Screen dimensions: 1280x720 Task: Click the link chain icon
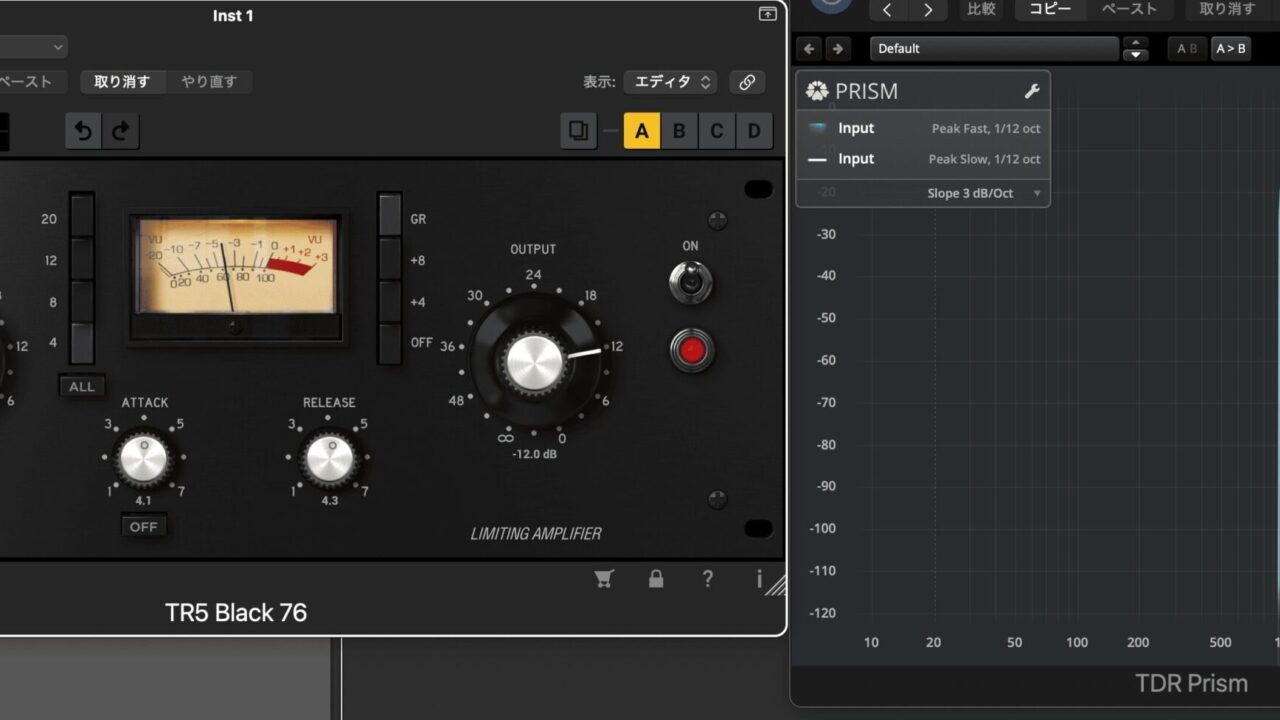click(x=747, y=82)
